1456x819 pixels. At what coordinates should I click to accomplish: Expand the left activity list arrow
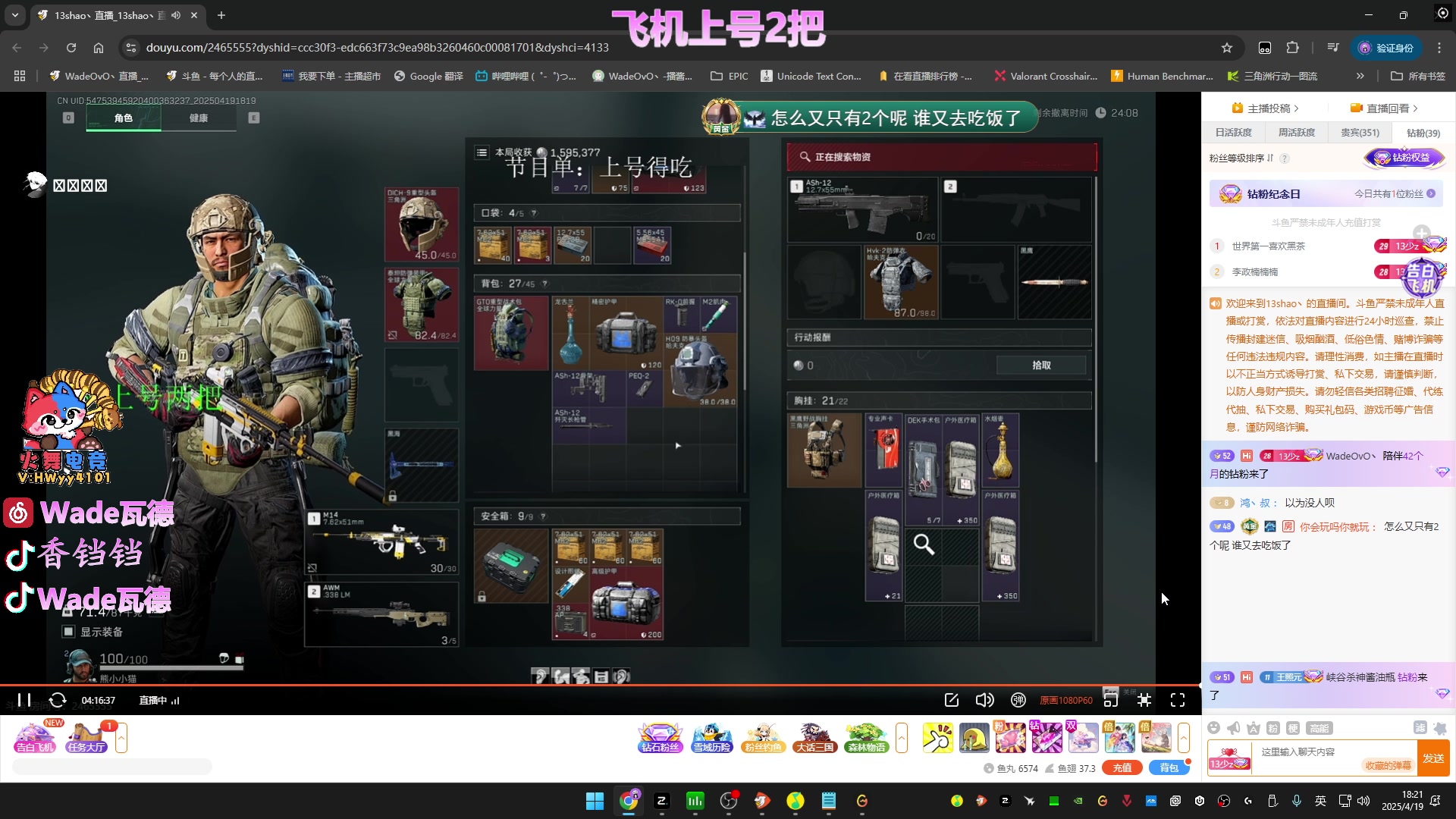click(x=121, y=737)
